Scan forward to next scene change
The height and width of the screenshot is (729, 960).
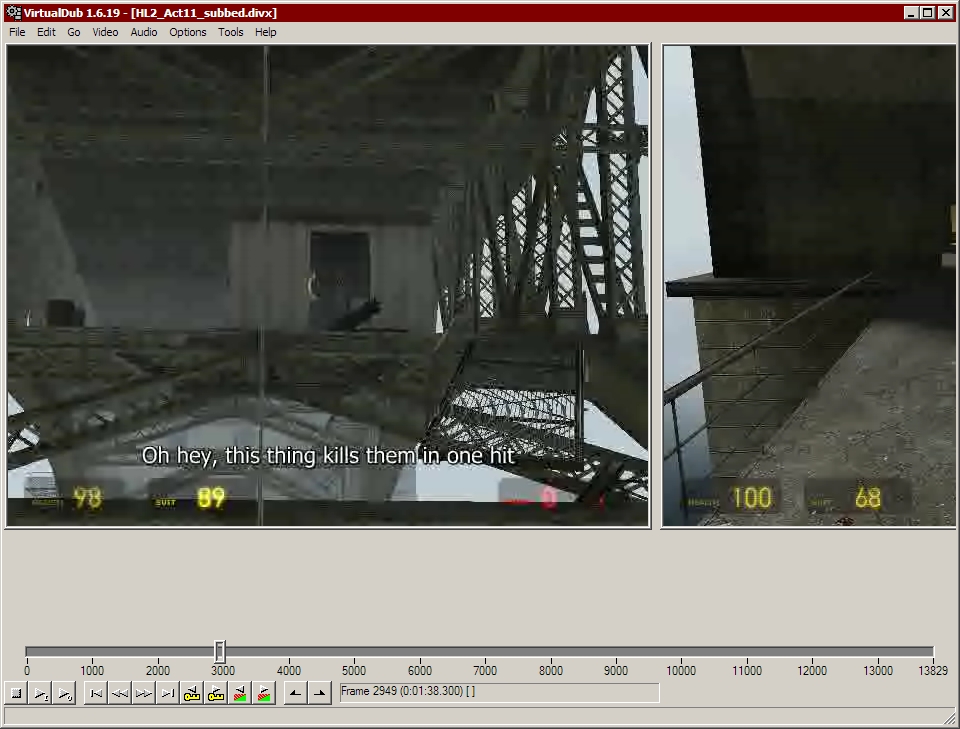264,693
